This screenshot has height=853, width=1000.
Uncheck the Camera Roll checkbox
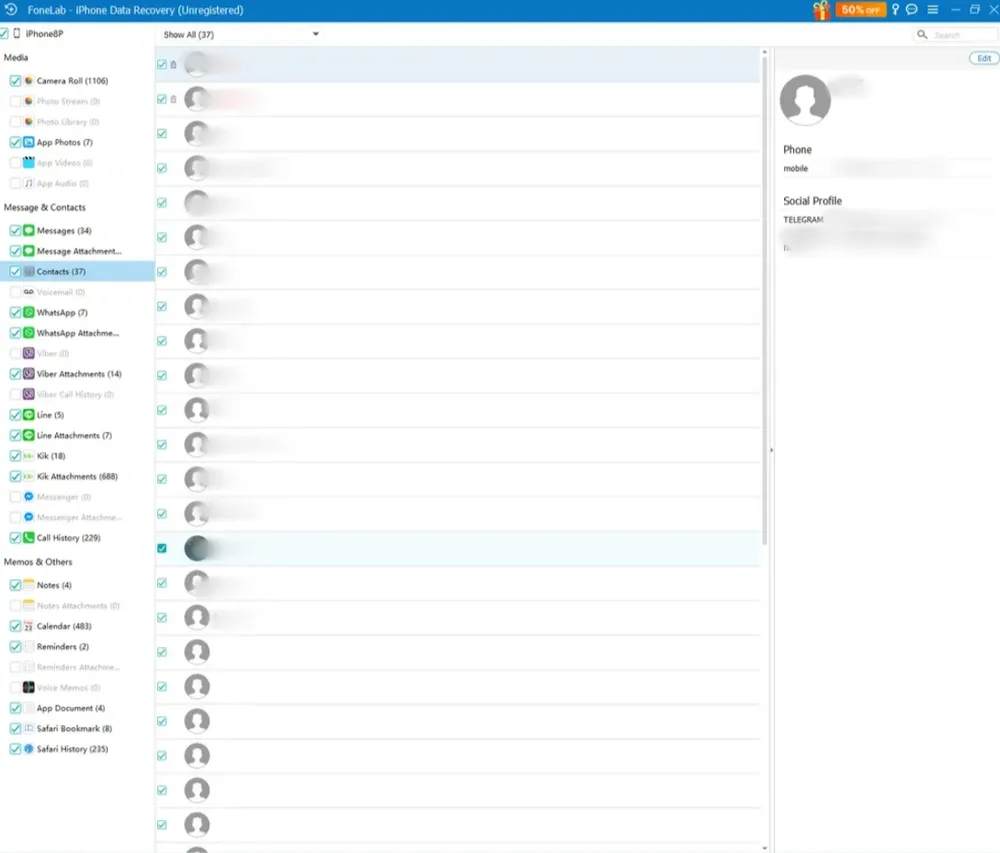pos(15,81)
